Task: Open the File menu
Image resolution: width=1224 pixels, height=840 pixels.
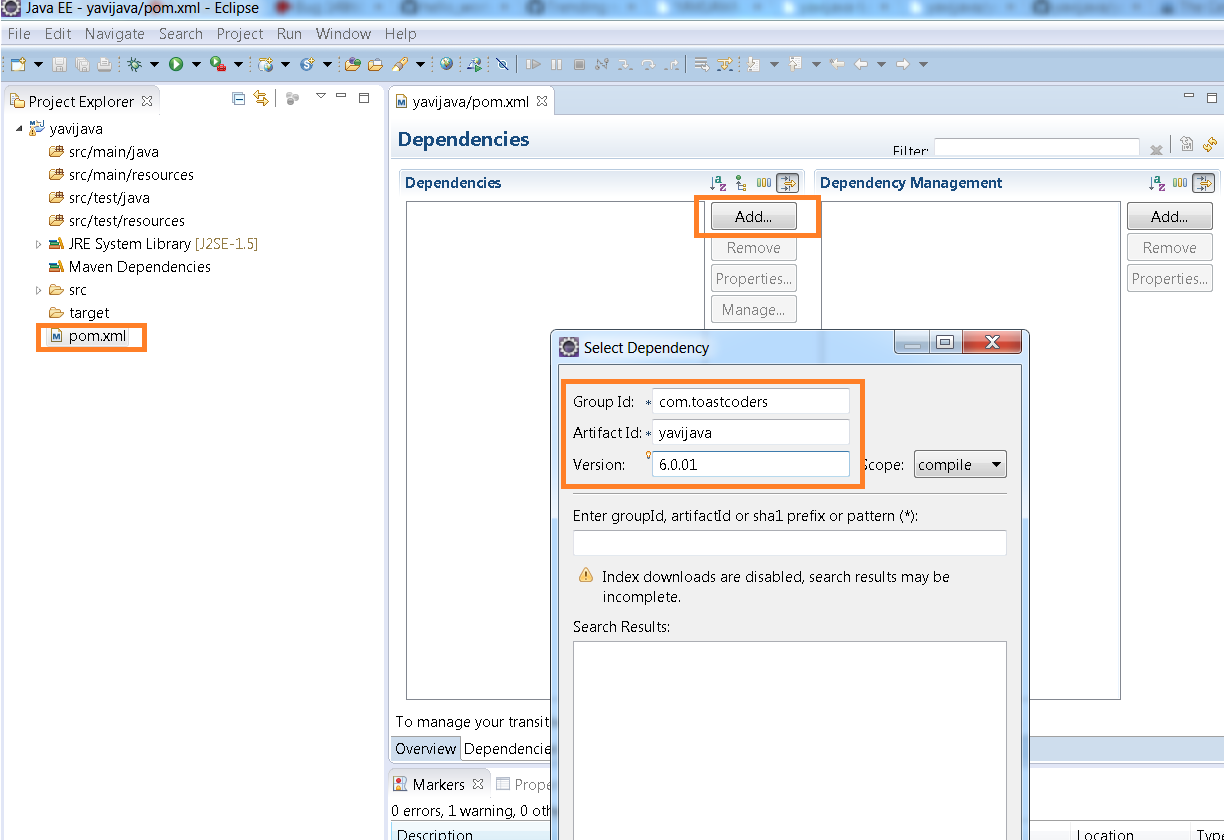Action: [x=19, y=34]
